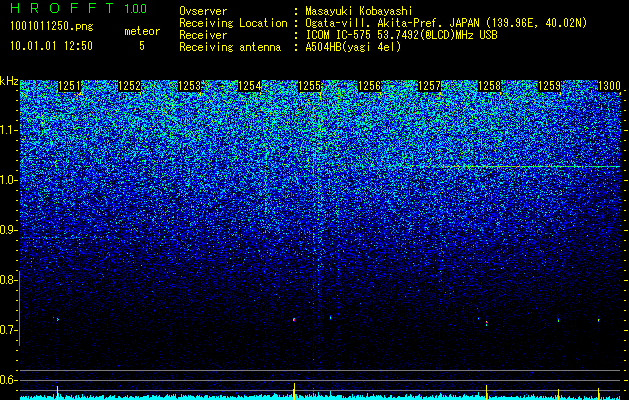Viewport: 629px width, 400px height.
Task: Click the 1251 time label
Action: click(x=69, y=86)
